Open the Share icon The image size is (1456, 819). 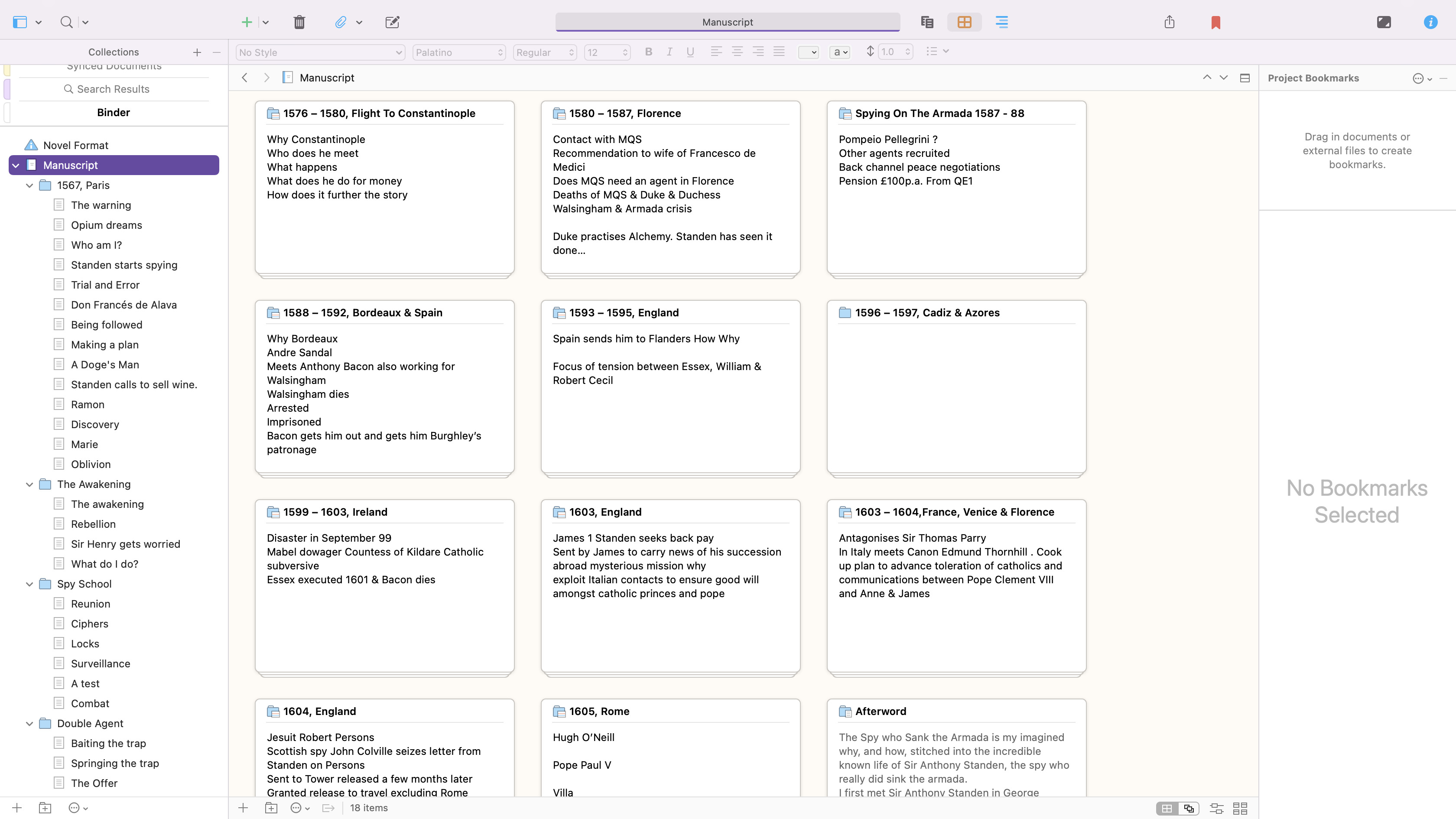pyautogui.click(x=1170, y=22)
